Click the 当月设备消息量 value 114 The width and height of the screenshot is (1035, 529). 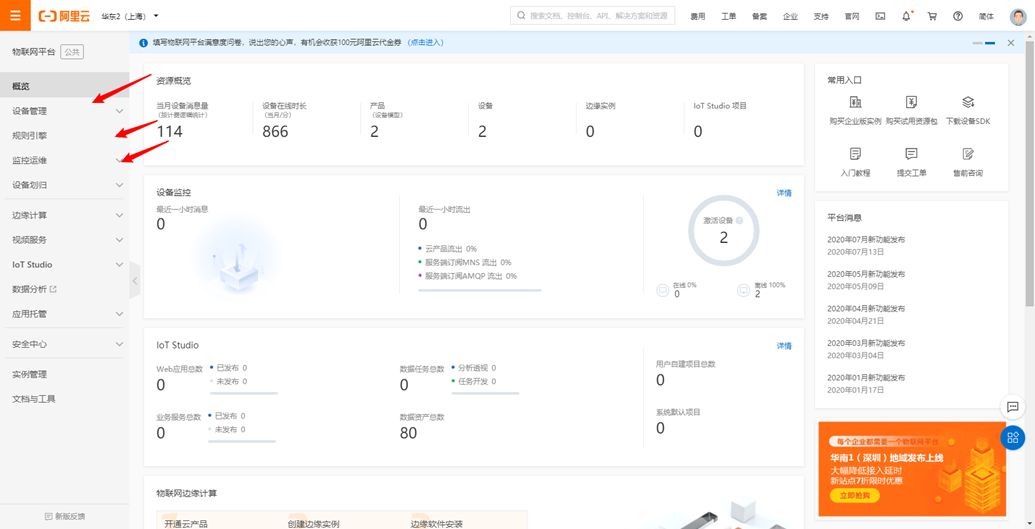pos(170,131)
